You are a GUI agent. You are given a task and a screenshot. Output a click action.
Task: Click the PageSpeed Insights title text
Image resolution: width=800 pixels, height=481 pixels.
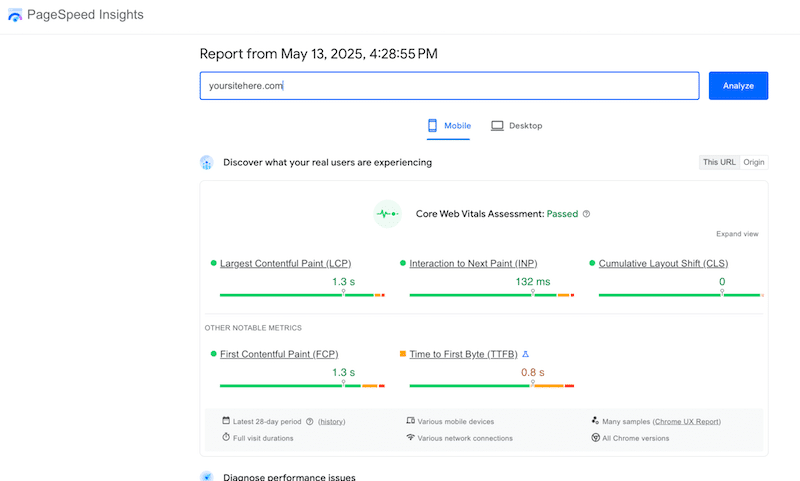[85, 15]
